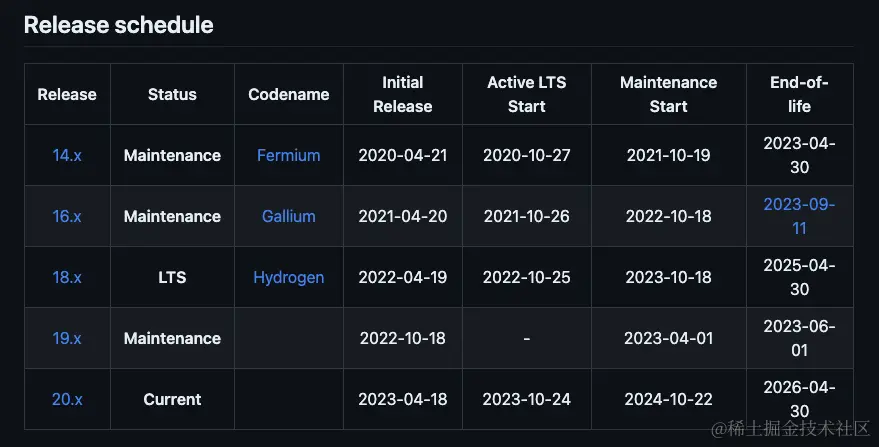Follow the Gallium codename link
879x447 pixels.
pos(289,216)
